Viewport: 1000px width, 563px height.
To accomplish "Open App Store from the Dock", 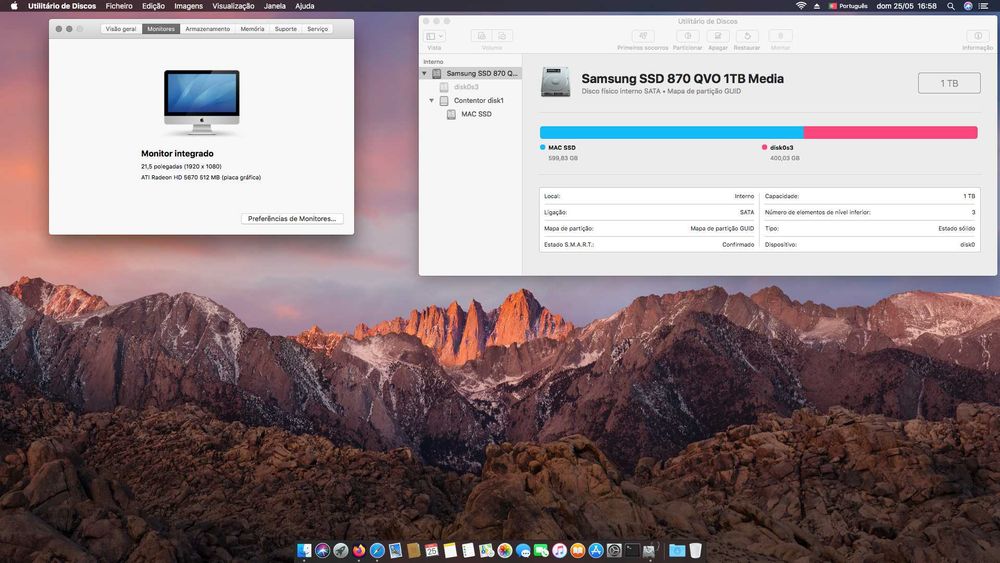I will pos(596,550).
